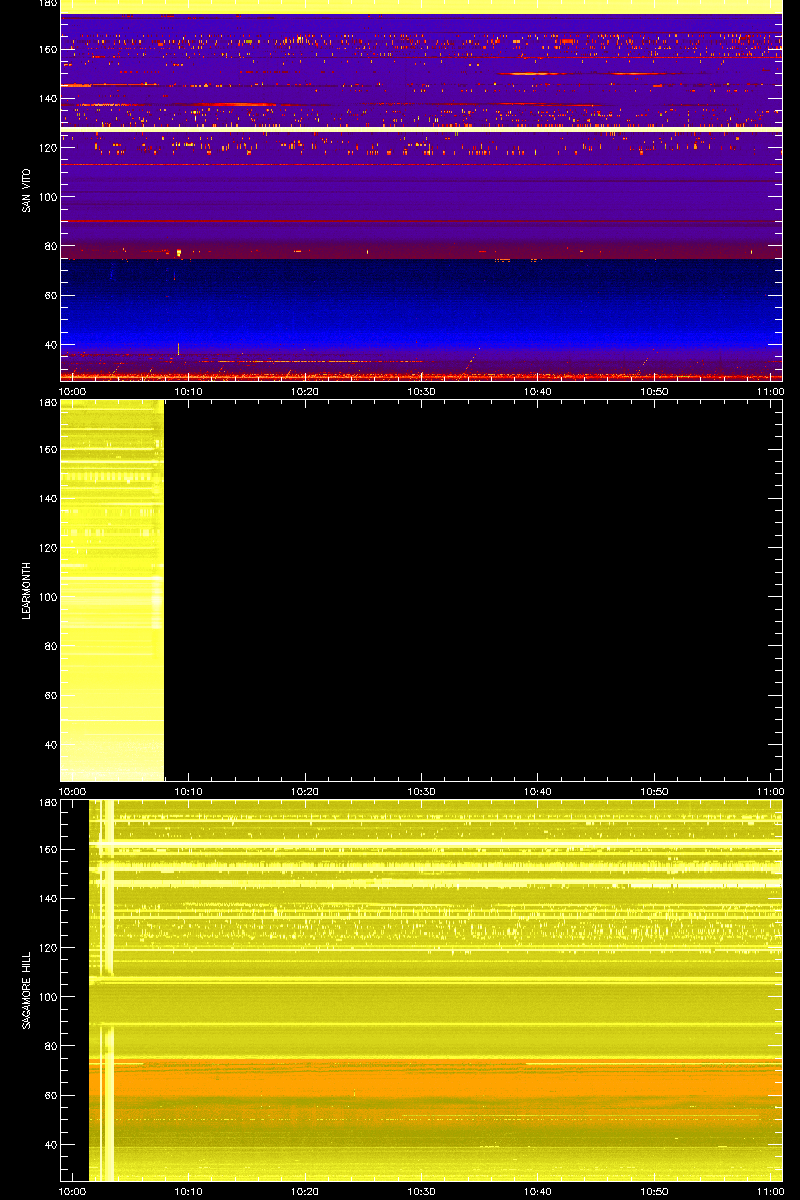Click the 10:20 time label under Learmonth
The width and height of the screenshot is (800, 1200).
305,792
